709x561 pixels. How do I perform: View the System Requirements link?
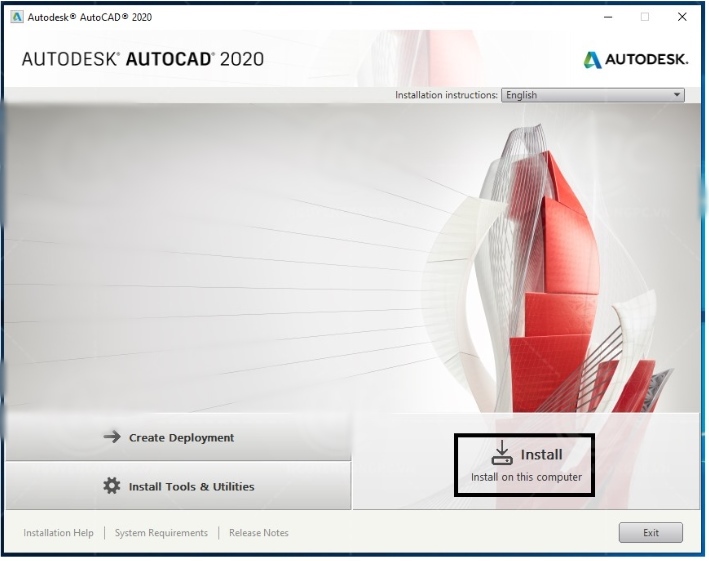pyautogui.click(x=161, y=533)
